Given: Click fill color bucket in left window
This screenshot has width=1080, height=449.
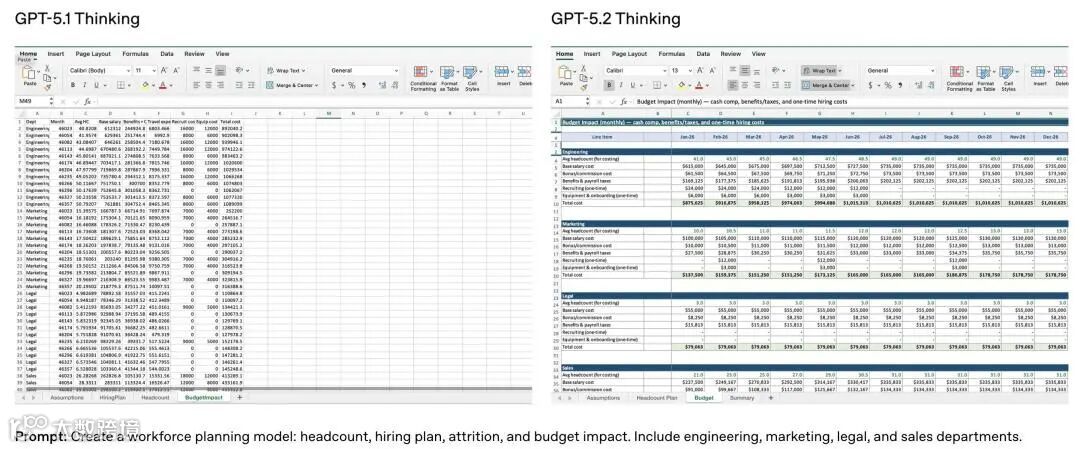Looking at the screenshot, I should 145,85.
